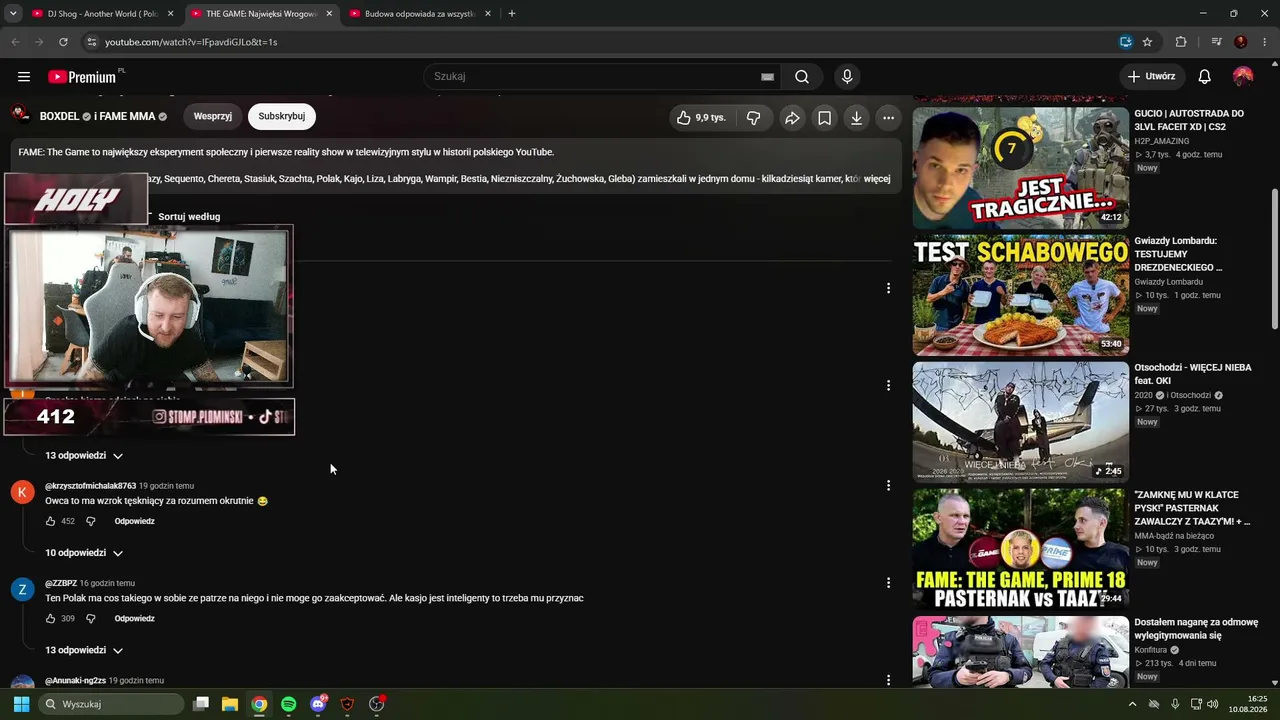Show the on-screen keyboard in search box
This screenshot has height=720, width=1280.
[x=767, y=77]
